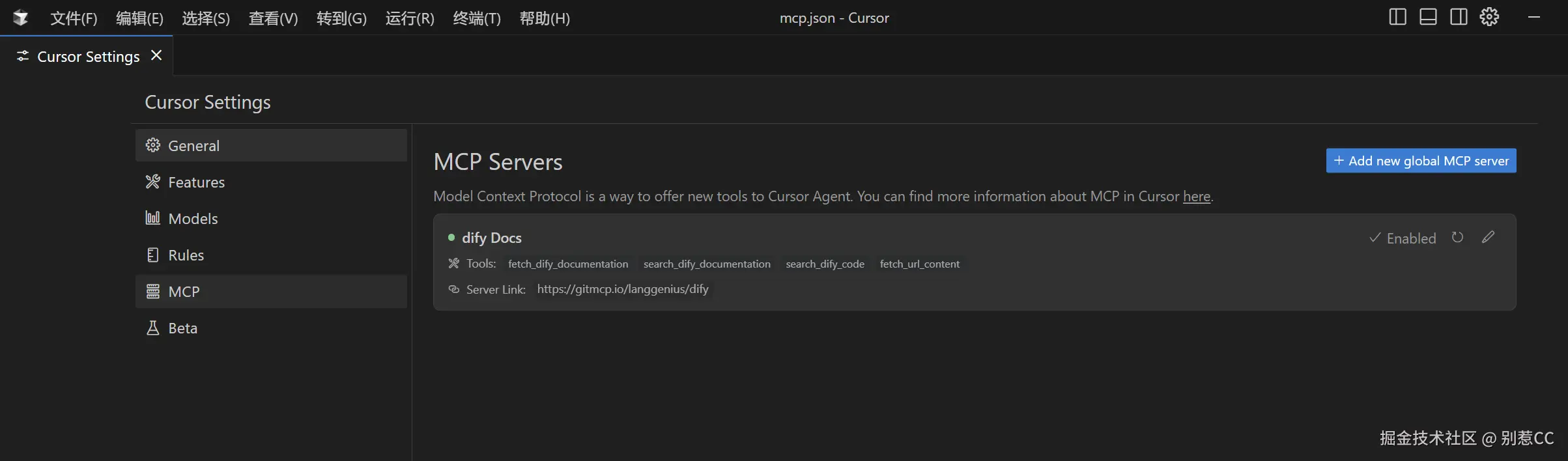
Task: Follow the 'here' MCP info link
Action: [x=1197, y=196]
